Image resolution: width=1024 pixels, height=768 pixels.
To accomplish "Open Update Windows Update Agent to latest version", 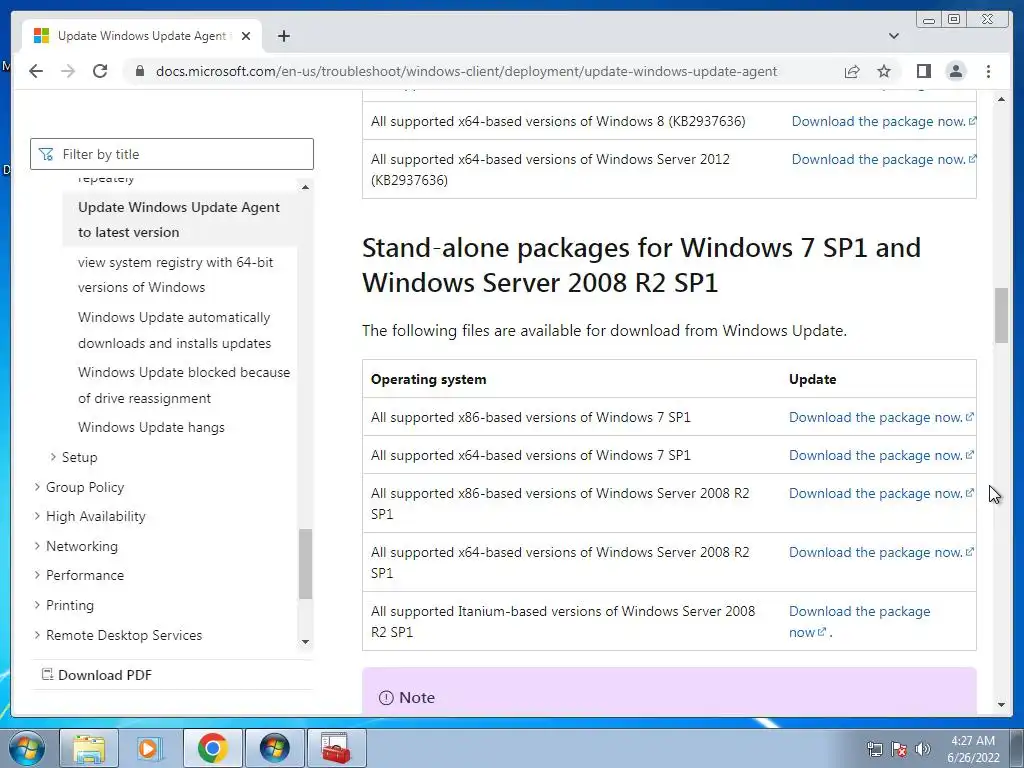I will pos(179,219).
